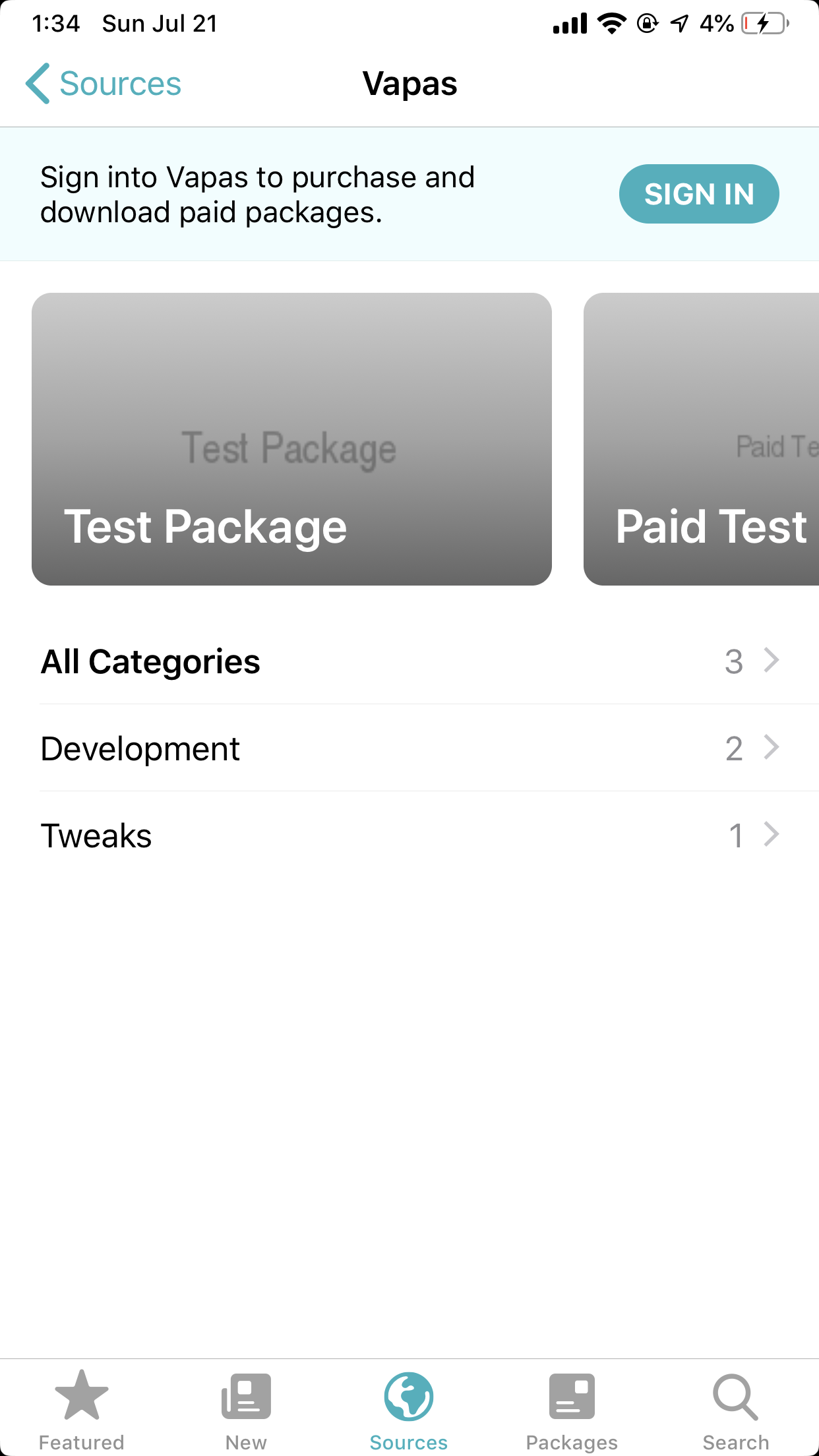The height and width of the screenshot is (1456, 819).
Task: Expand the Tweaks category chevron
Action: [771, 834]
